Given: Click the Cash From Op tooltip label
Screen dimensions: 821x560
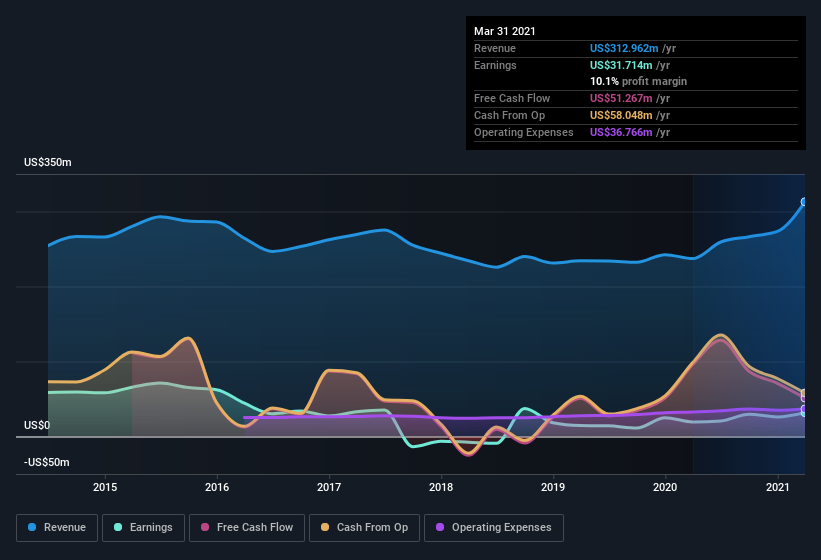Looking at the screenshot, I should (x=509, y=115).
